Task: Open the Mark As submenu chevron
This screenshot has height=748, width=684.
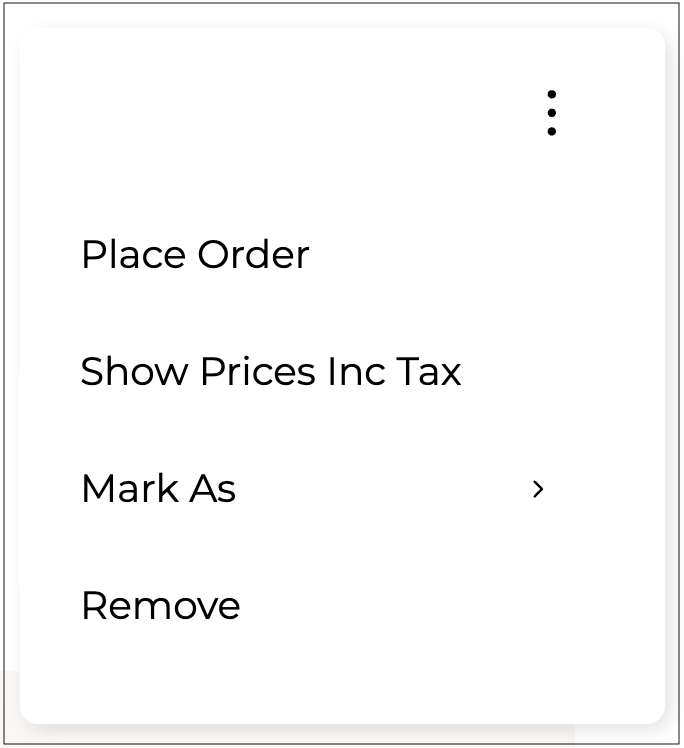Action: pyautogui.click(x=538, y=489)
